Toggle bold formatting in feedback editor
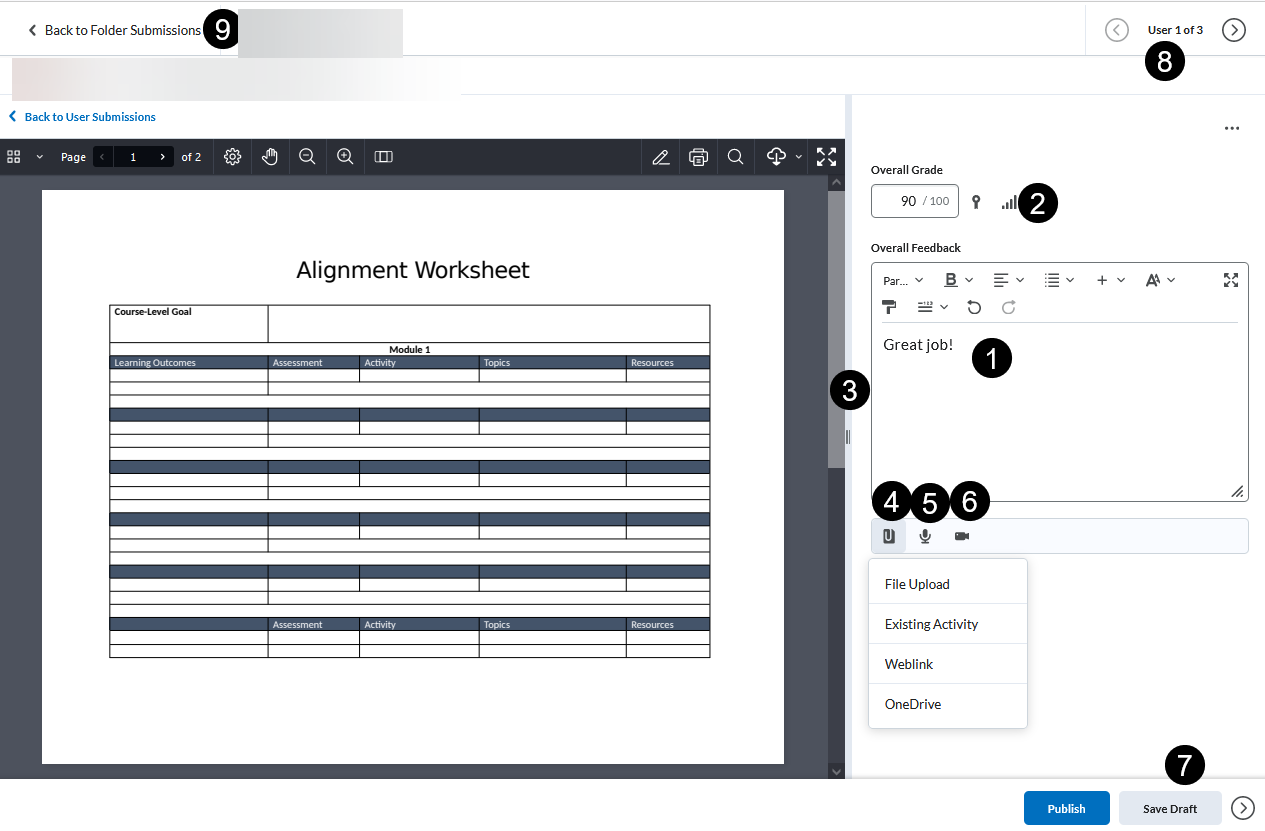Viewport: 1265px width, 831px height. coord(952,280)
